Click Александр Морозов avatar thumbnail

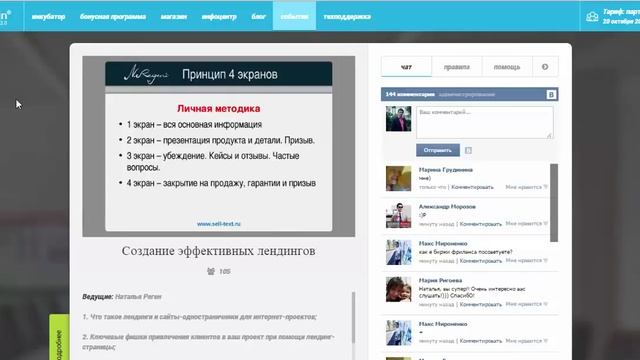398,216
